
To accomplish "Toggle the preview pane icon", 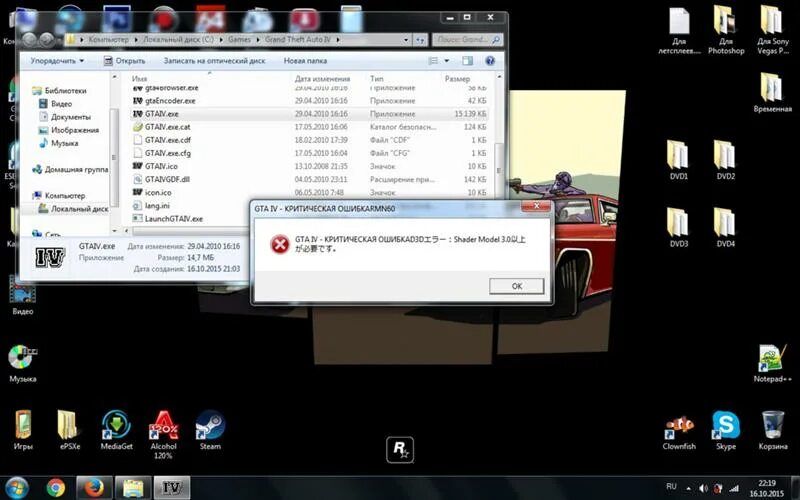I will (x=467, y=61).
